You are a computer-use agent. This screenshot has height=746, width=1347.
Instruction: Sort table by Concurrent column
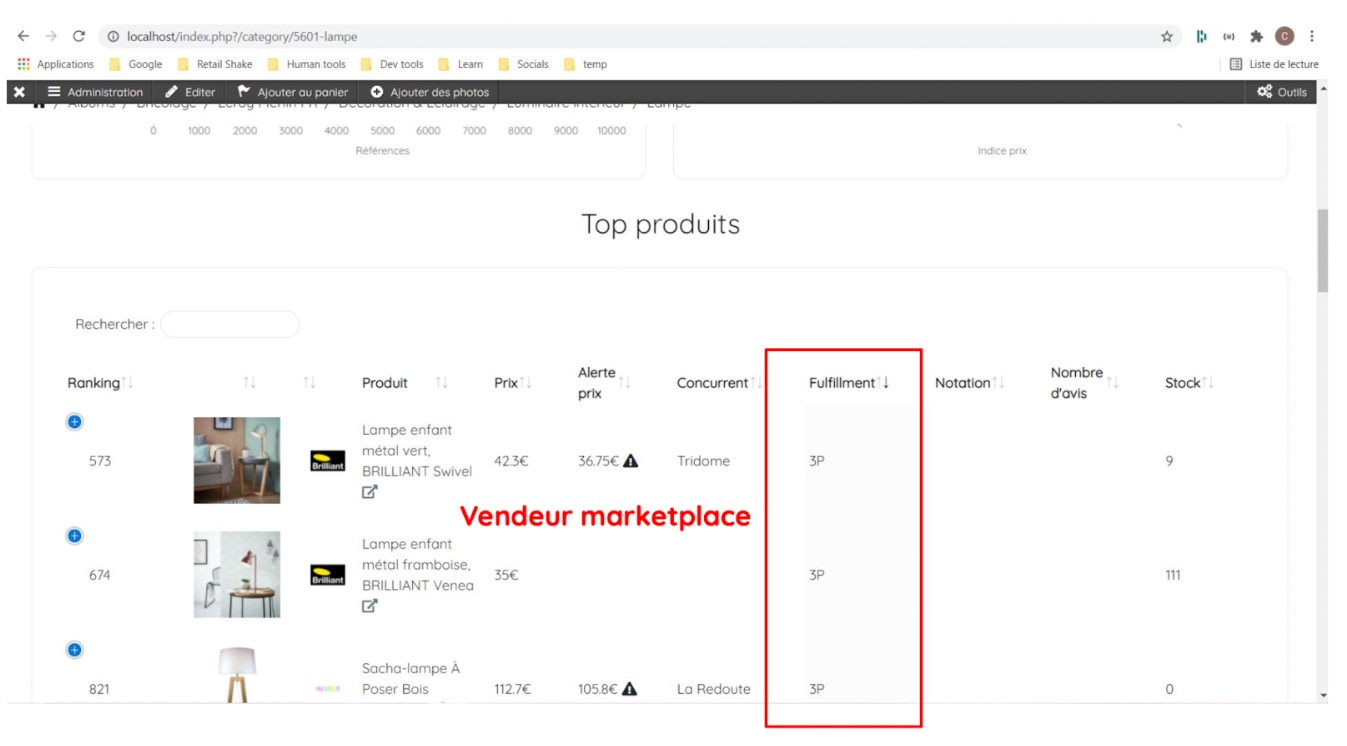point(719,383)
